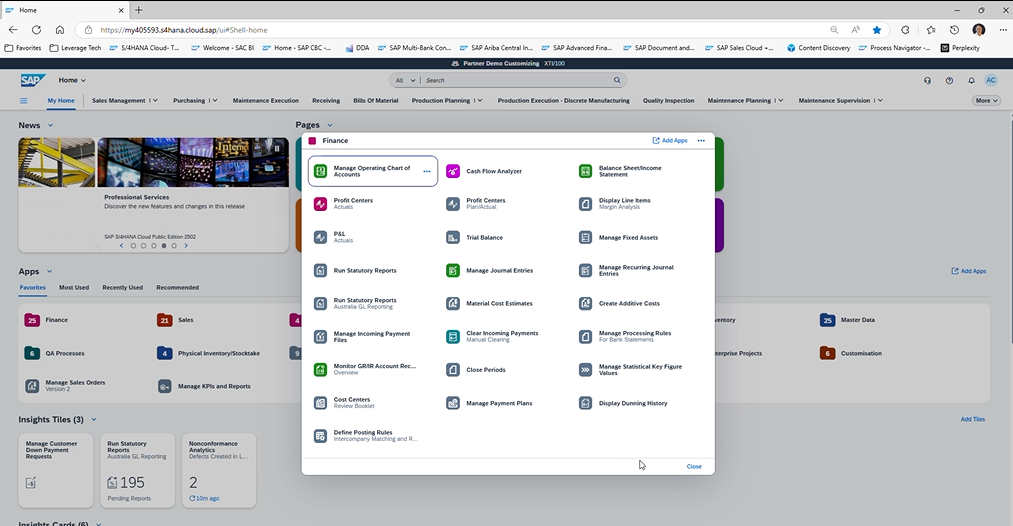This screenshot has height=526, width=1013.
Task: Open the Close Periods icon
Action: pyautogui.click(x=453, y=370)
